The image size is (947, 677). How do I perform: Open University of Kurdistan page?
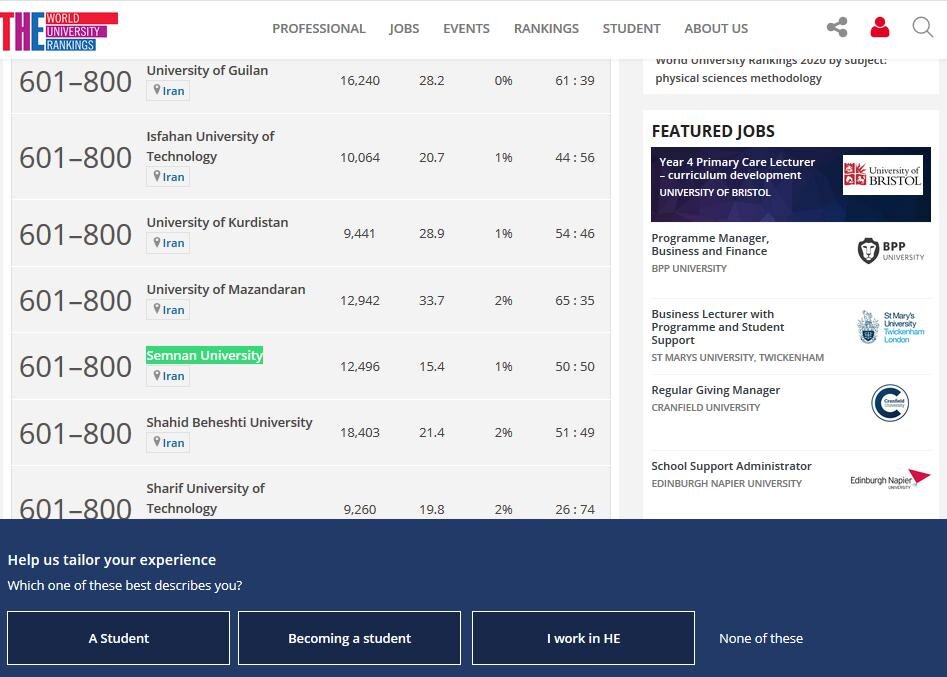click(x=217, y=222)
